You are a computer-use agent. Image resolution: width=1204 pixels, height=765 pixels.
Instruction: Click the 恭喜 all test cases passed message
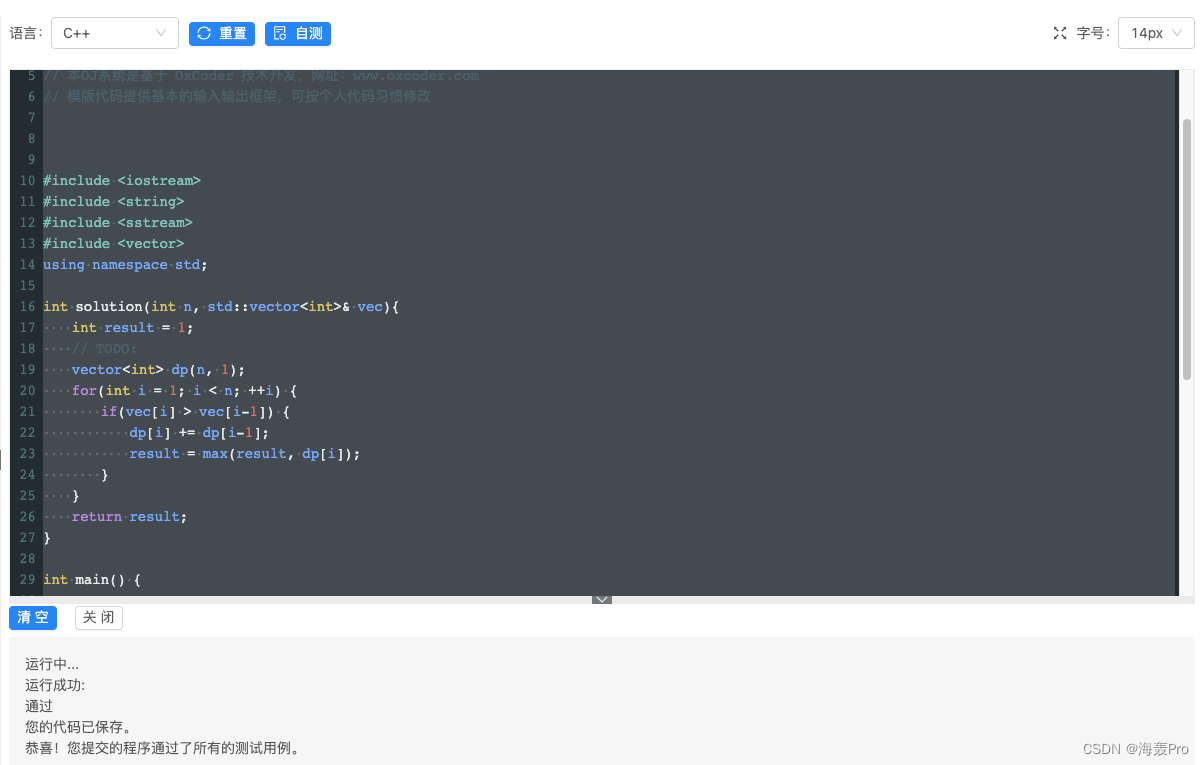[162, 748]
